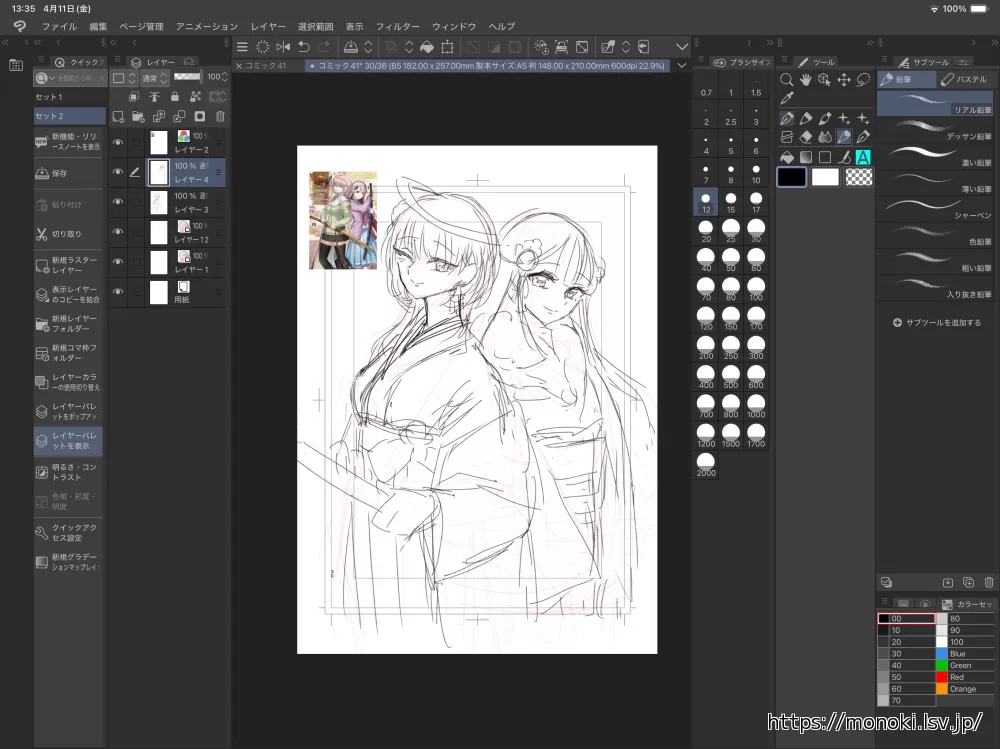1000x749 pixels.
Task: Choose brush size 25 preset
Action: (730, 233)
